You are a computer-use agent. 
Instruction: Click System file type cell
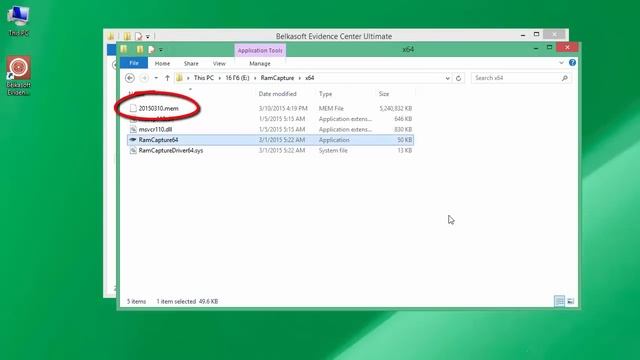coord(333,151)
